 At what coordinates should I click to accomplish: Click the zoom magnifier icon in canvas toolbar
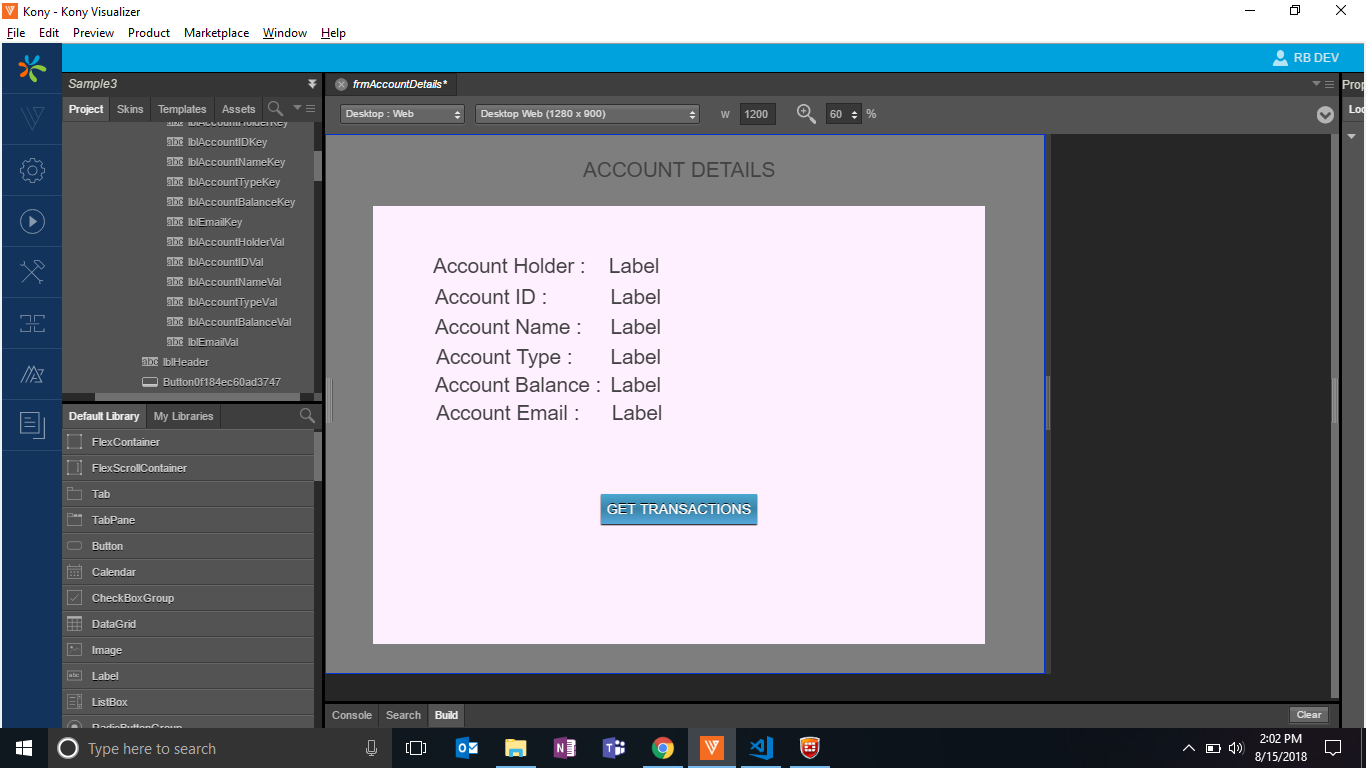806,114
